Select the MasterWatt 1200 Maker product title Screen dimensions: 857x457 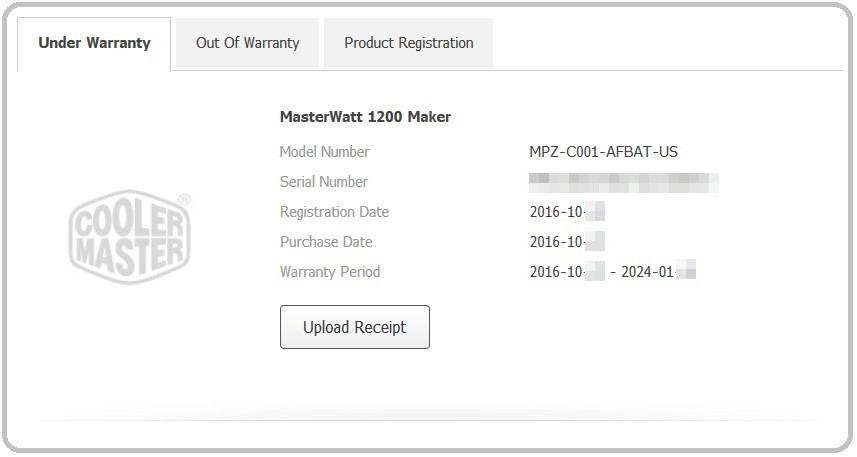(x=365, y=116)
